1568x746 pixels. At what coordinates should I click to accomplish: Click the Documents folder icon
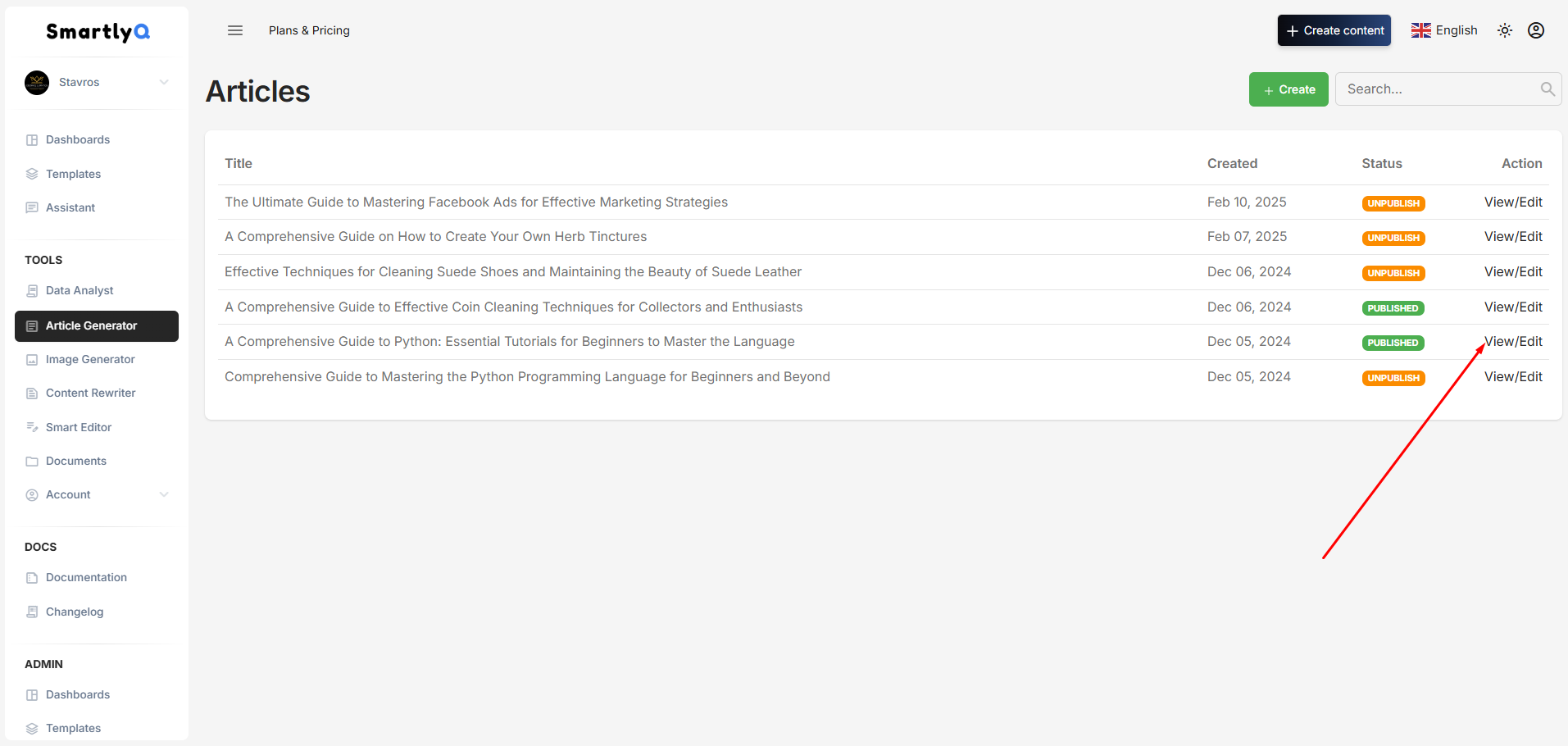[x=32, y=462]
